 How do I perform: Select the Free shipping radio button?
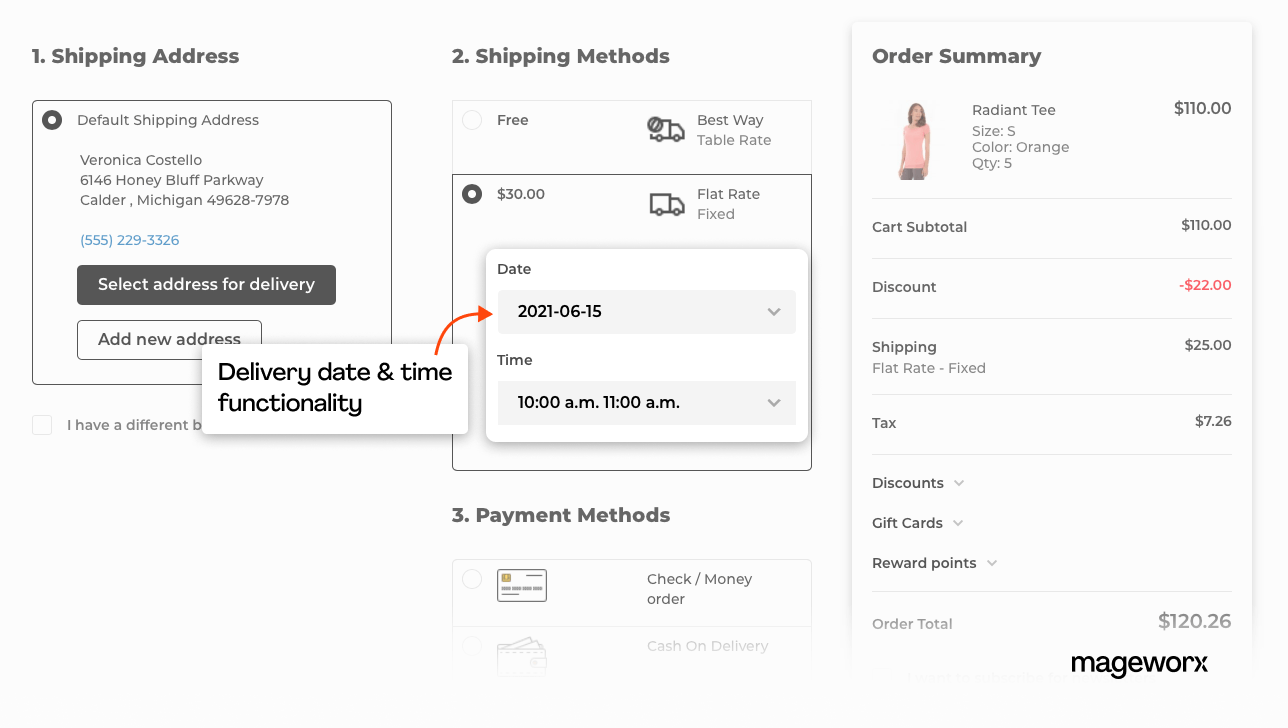pos(471,119)
